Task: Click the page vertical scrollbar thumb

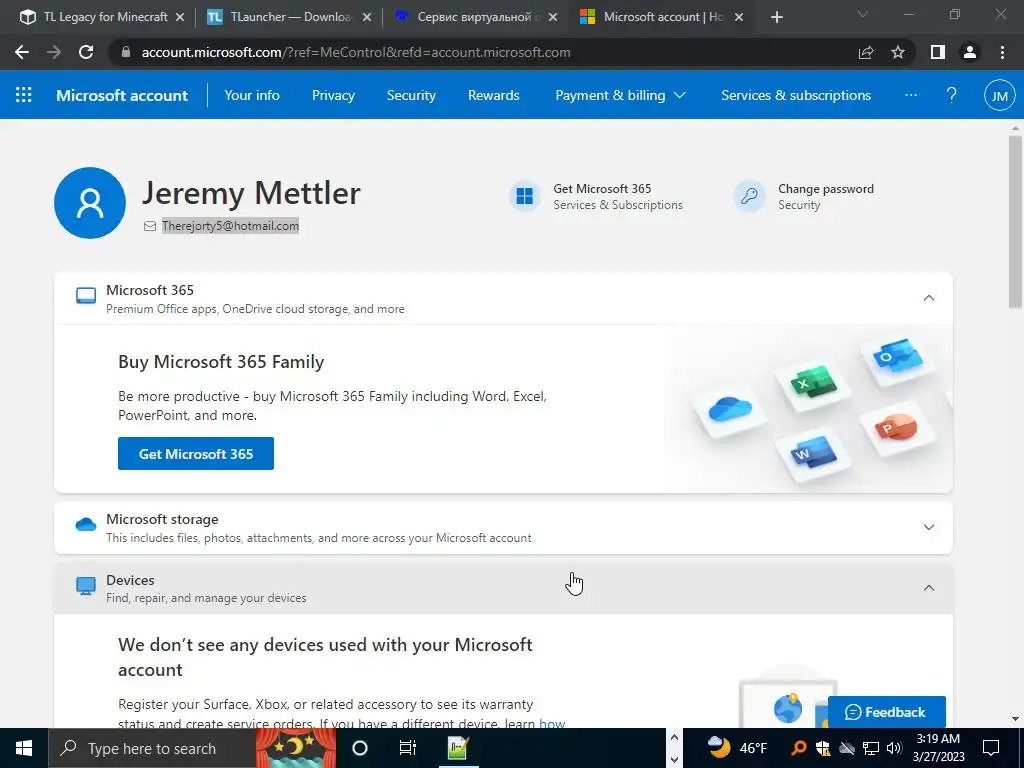Action: 1014,222
